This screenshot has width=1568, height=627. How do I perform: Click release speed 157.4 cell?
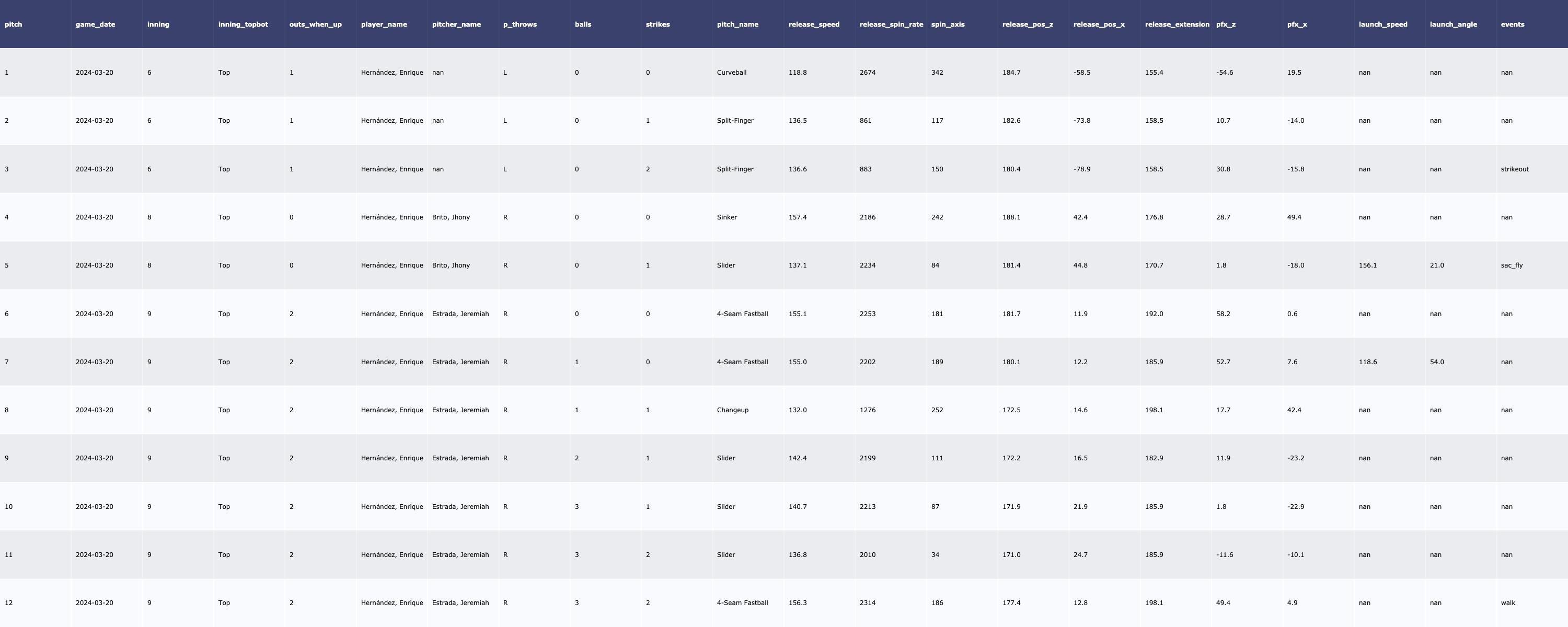click(x=798, y=217)
